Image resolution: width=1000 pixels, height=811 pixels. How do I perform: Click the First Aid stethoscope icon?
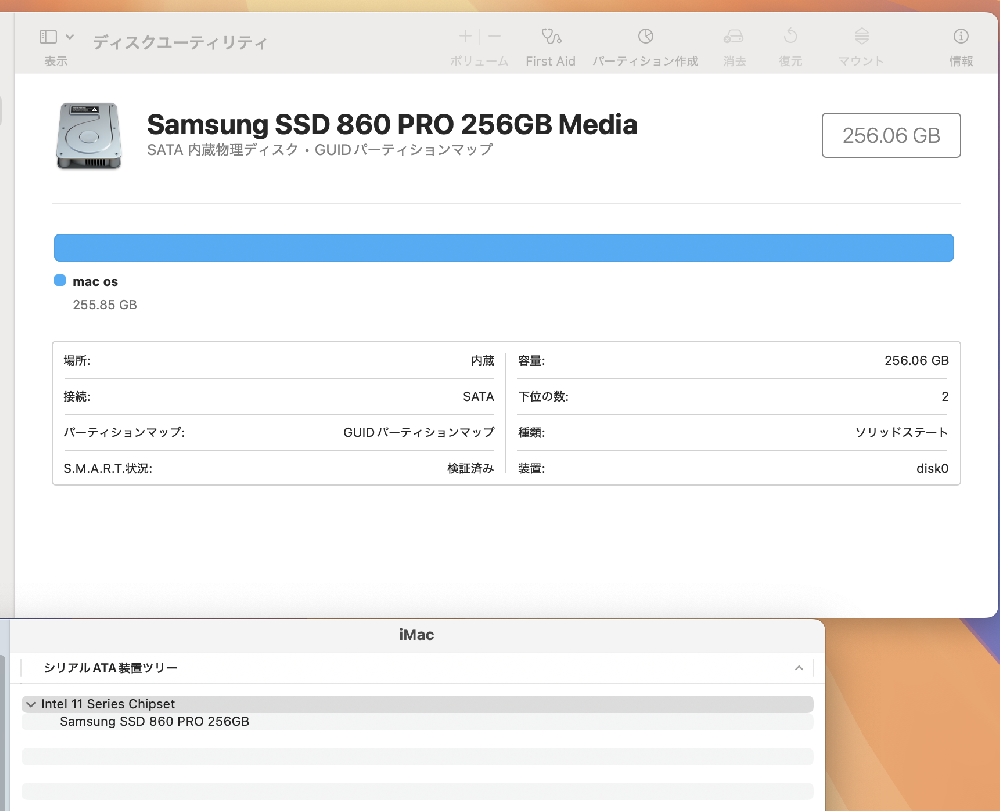click(550, 37)
